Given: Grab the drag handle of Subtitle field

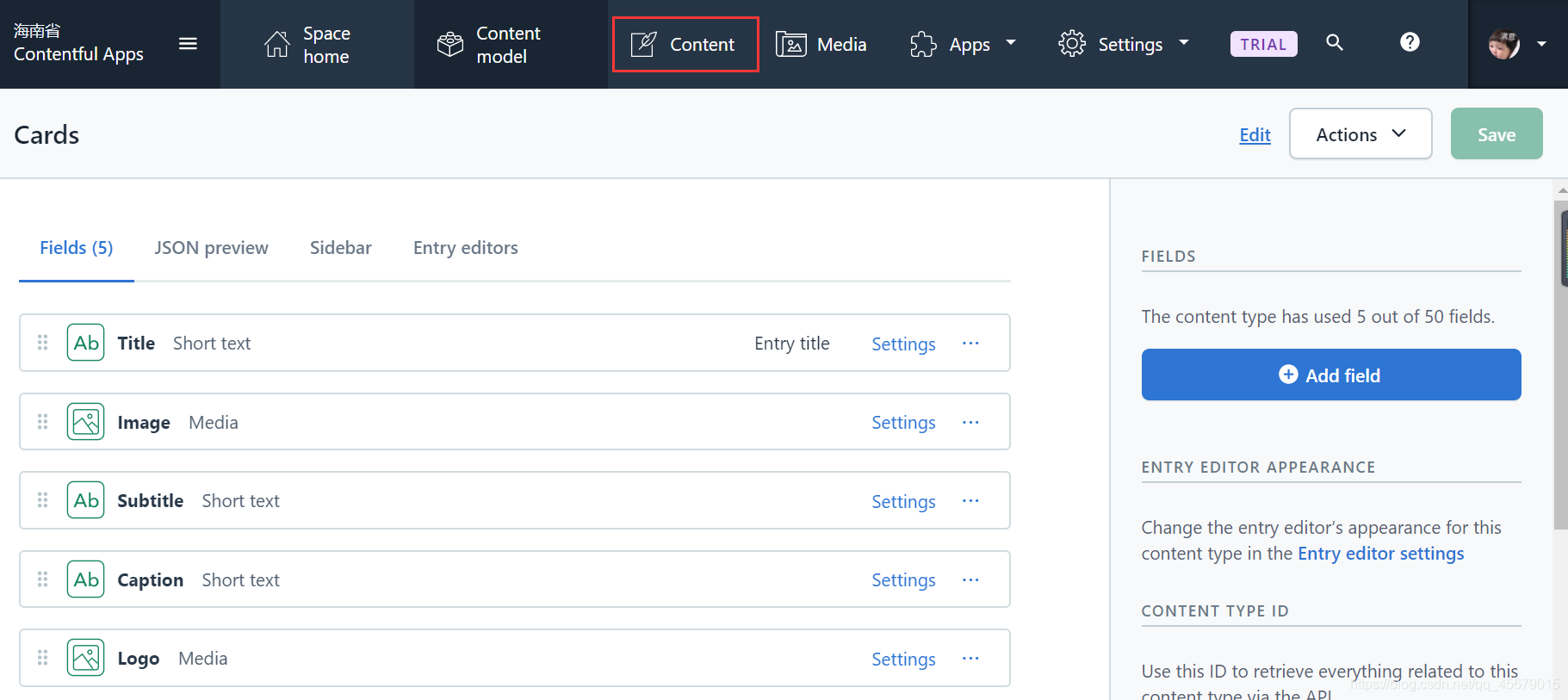Looking at the screenshot, I should [42, 500].
